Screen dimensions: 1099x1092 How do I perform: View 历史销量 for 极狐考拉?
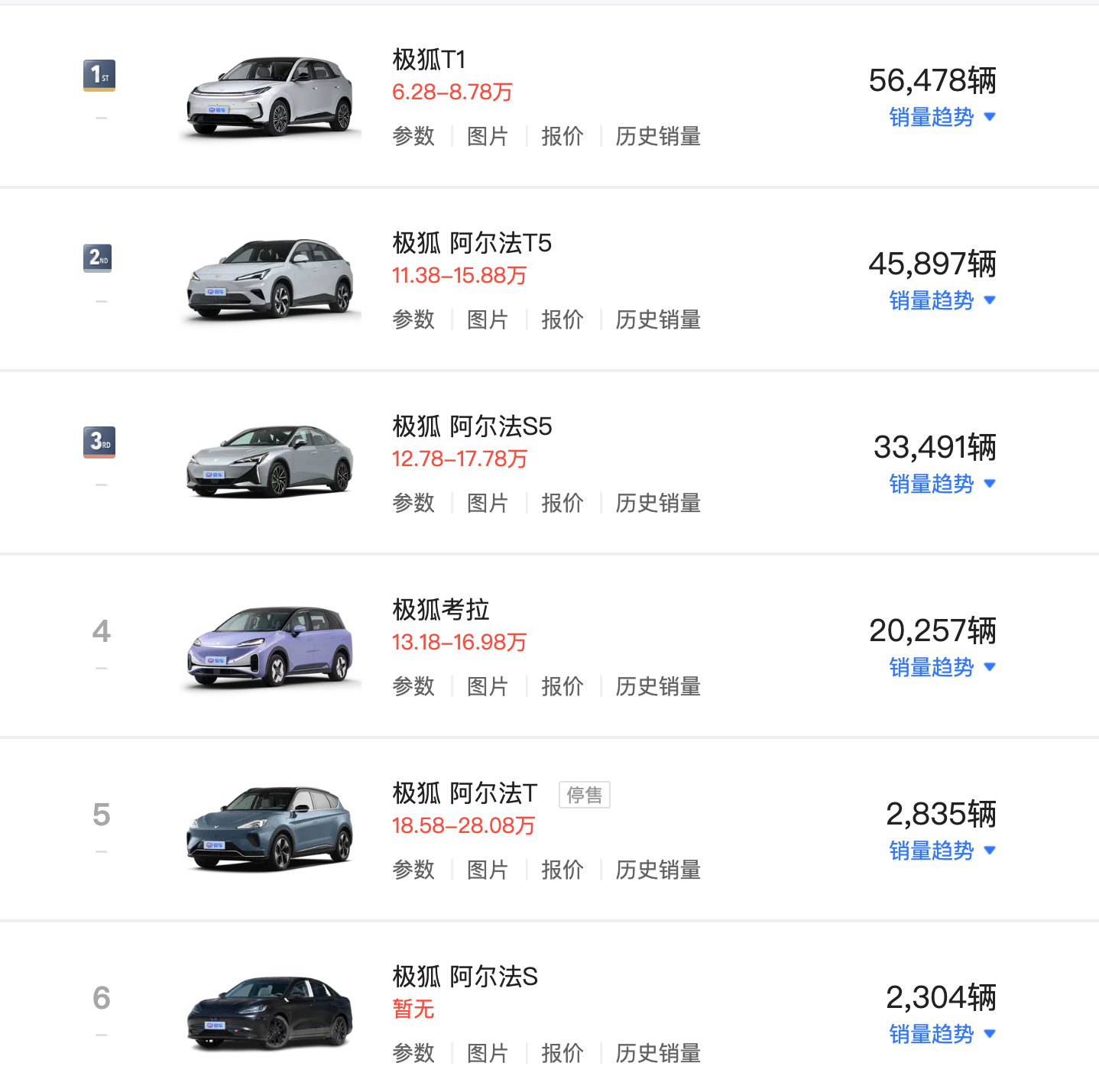point(658,686)
